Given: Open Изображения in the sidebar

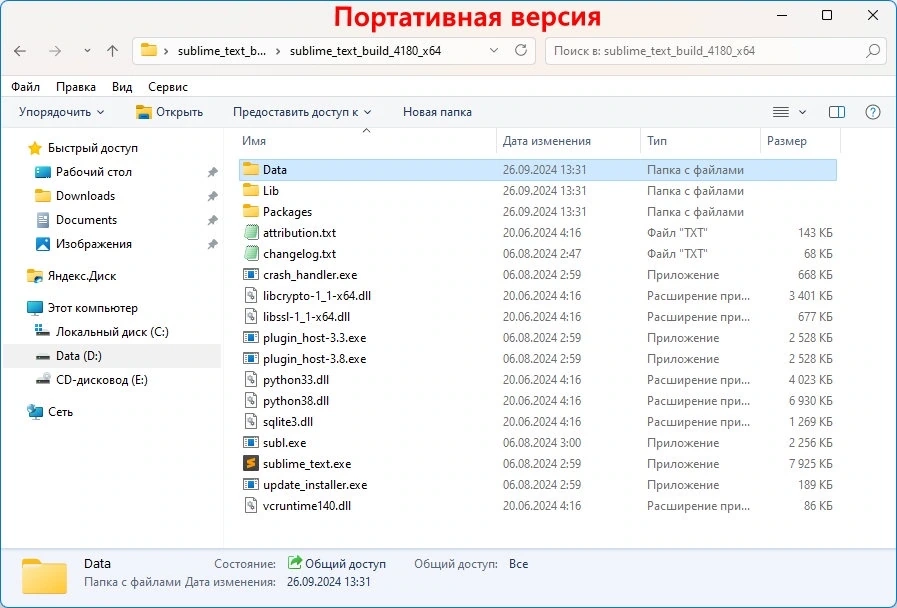Looking at the screenshot, I should tap(94, 244).
